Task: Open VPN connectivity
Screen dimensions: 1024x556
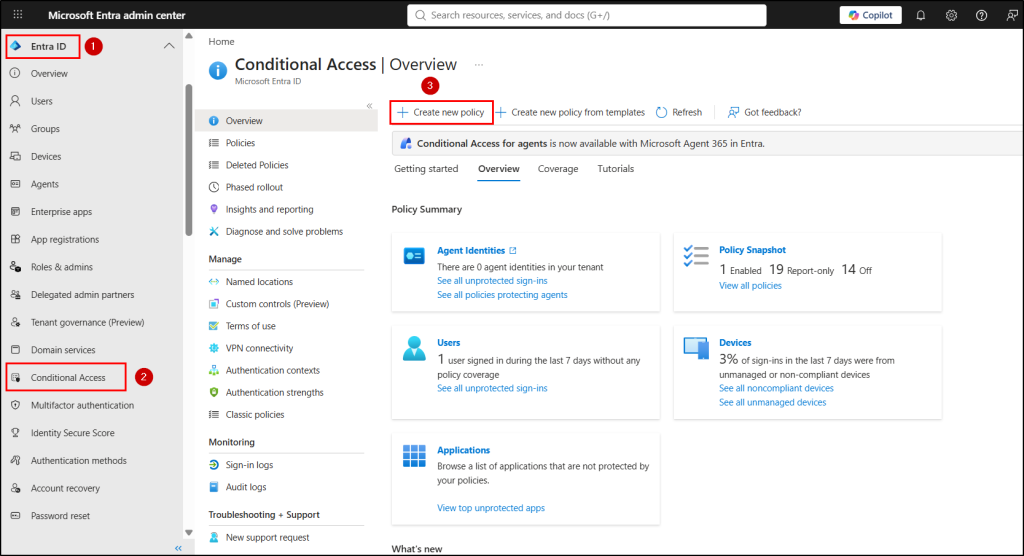Action: click(x=259, y=348)
